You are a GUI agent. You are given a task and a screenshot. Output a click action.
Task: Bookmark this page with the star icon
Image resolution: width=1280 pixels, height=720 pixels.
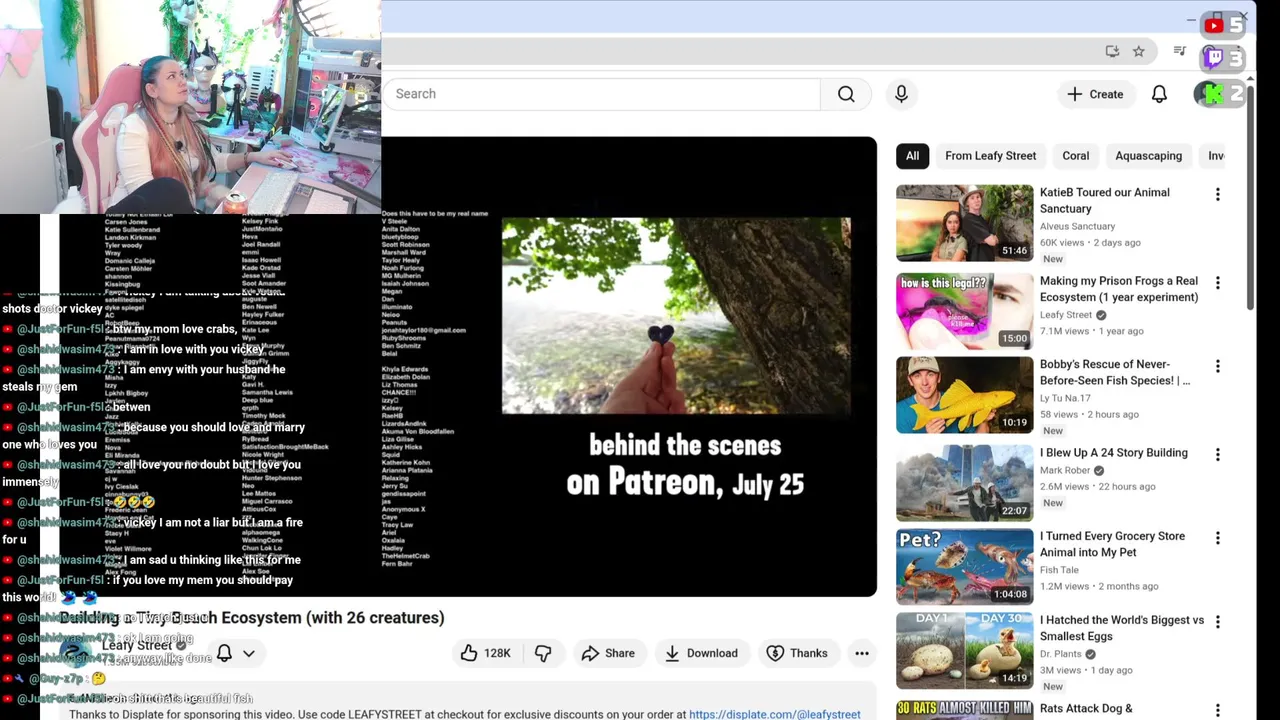(1138, 51)
